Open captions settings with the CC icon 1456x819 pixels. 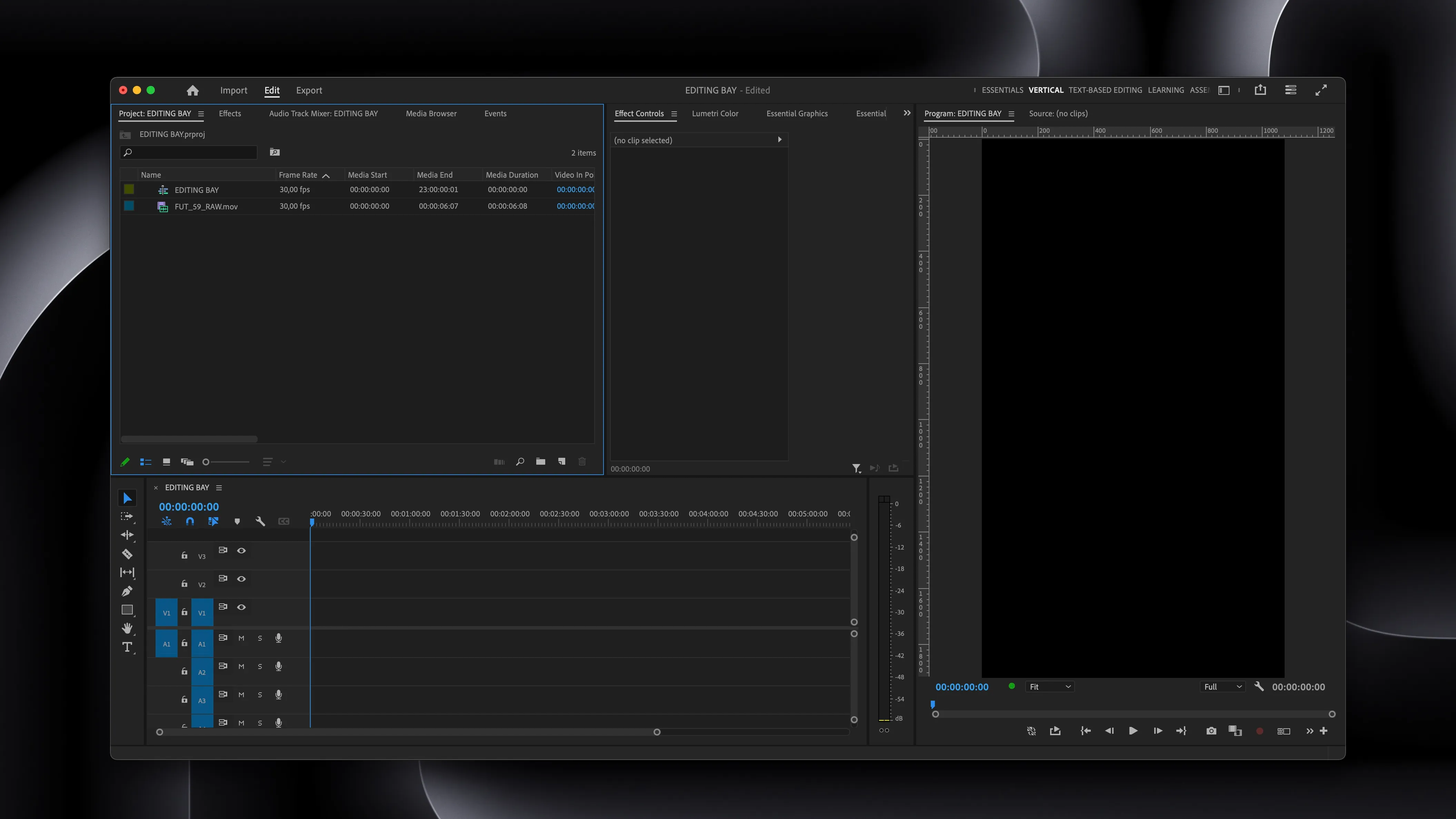284,521
